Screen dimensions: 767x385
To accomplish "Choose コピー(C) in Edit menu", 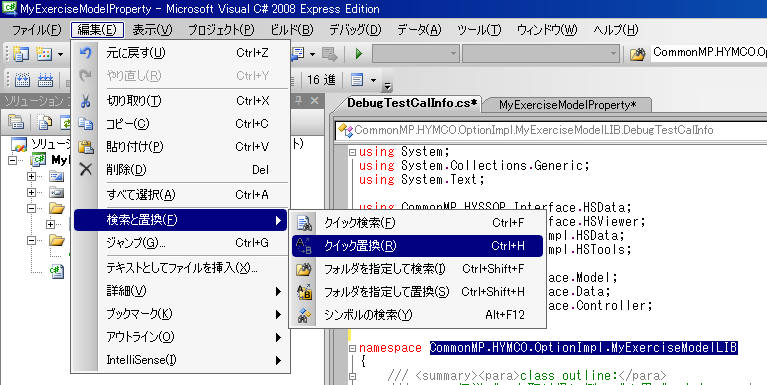I will pyautogui.click(x=181, y=124).
